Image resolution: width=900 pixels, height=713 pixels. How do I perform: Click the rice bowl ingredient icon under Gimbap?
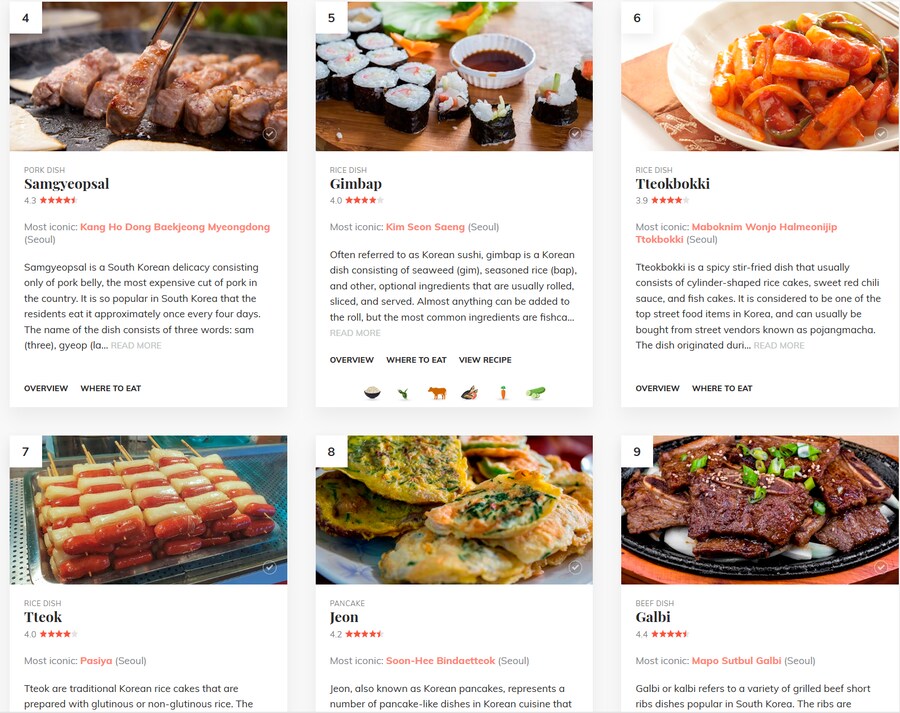pyautogui.click(x=372, y=393)
